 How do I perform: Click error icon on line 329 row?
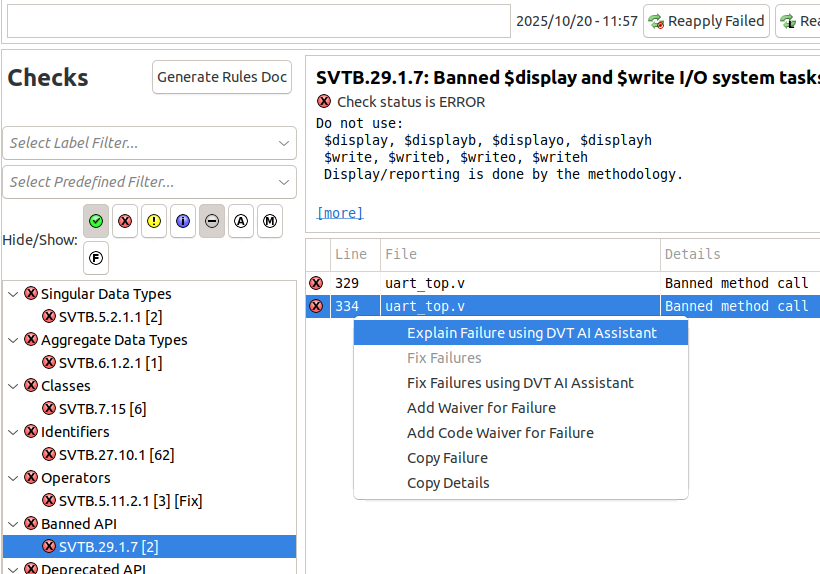pos(317,283)
